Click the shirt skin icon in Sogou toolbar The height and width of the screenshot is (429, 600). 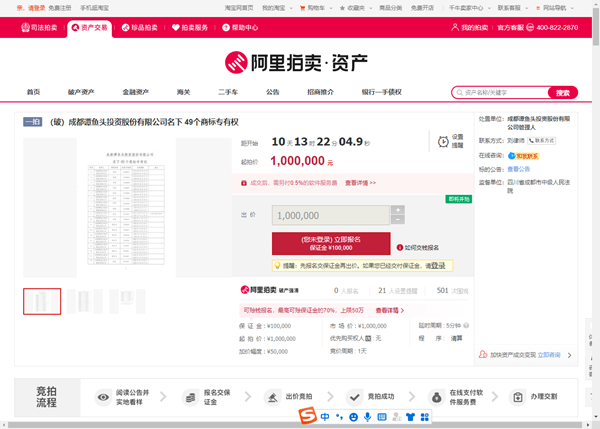pos(411,416)
